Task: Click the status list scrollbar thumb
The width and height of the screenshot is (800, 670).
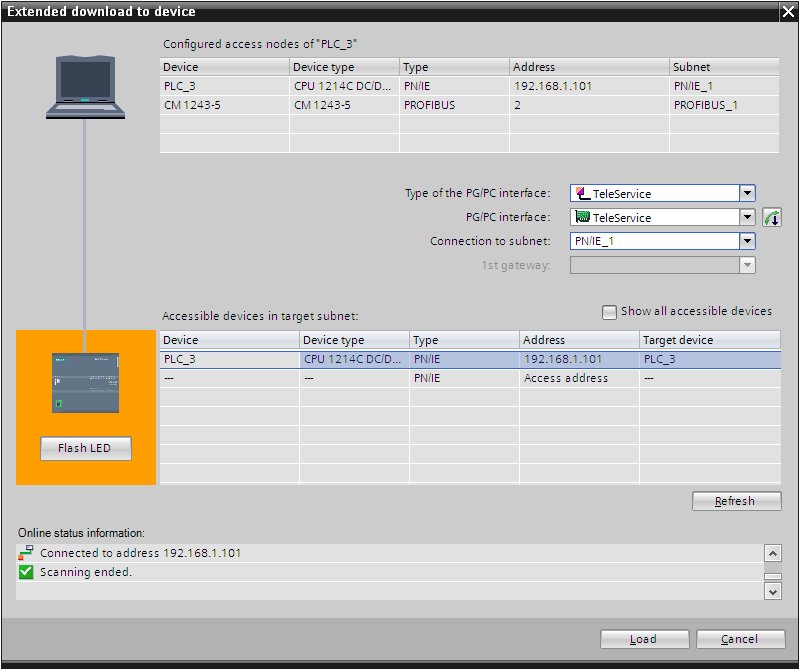Action: coord(773,577)
